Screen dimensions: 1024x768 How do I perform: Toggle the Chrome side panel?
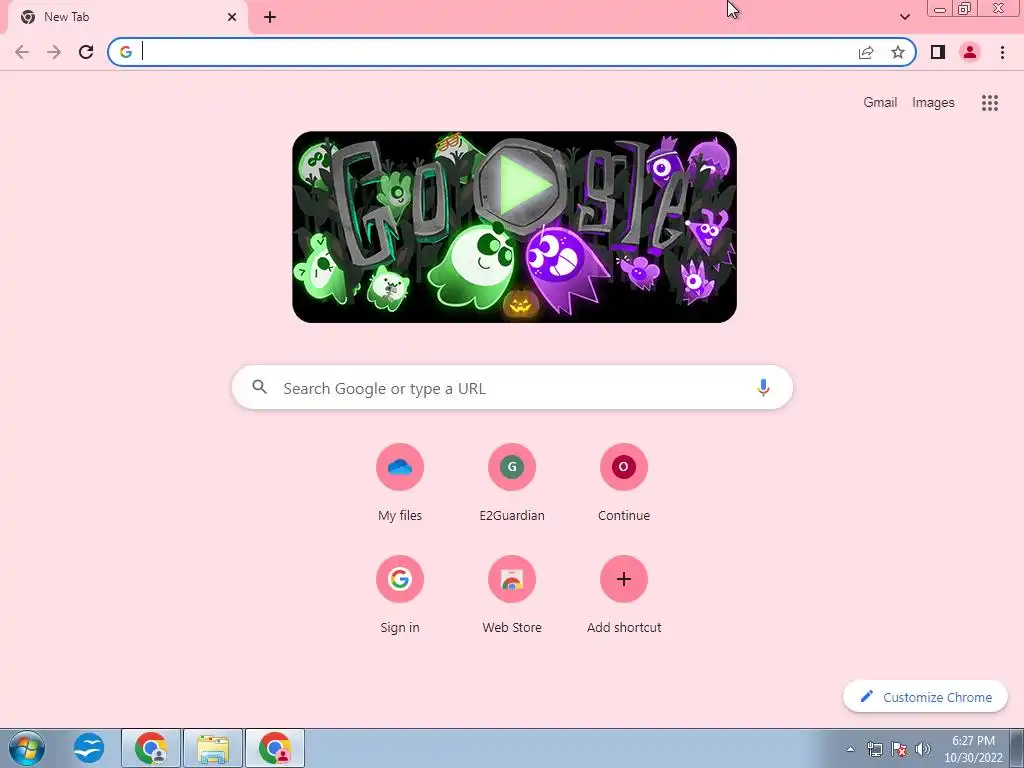tap(938, 52)
